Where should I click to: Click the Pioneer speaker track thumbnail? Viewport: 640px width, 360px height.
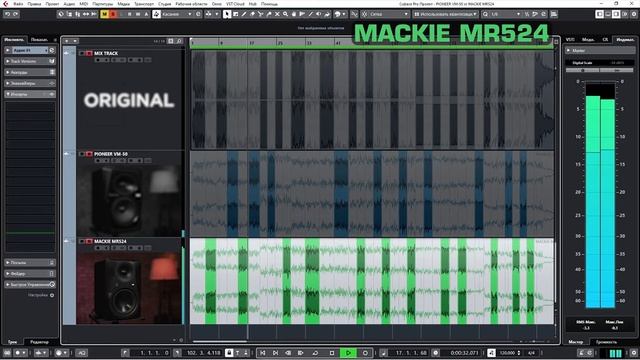(x=129, y=200)
